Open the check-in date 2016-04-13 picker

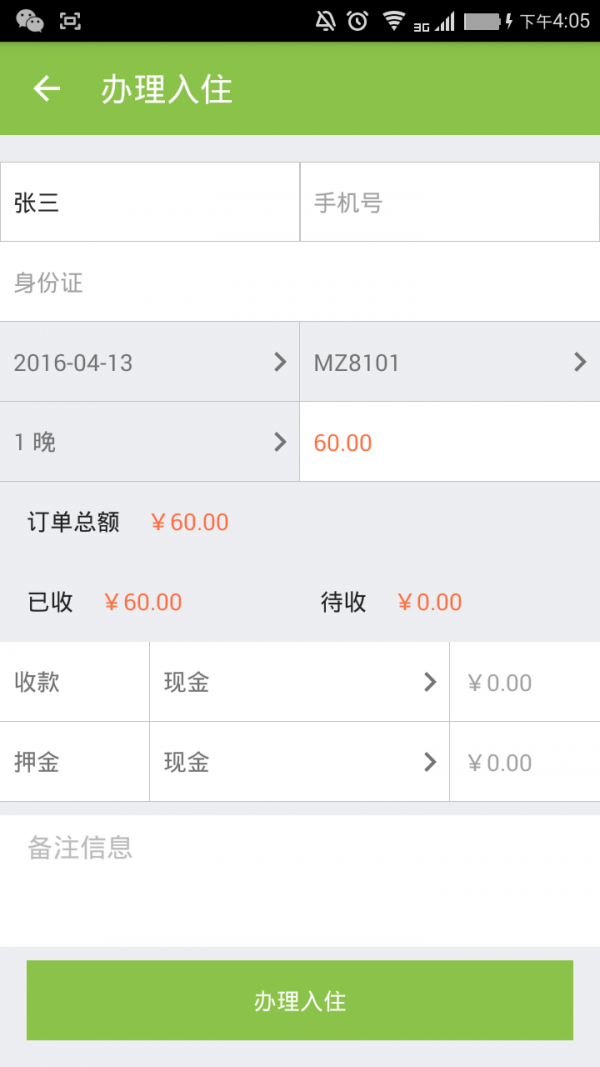150,362
